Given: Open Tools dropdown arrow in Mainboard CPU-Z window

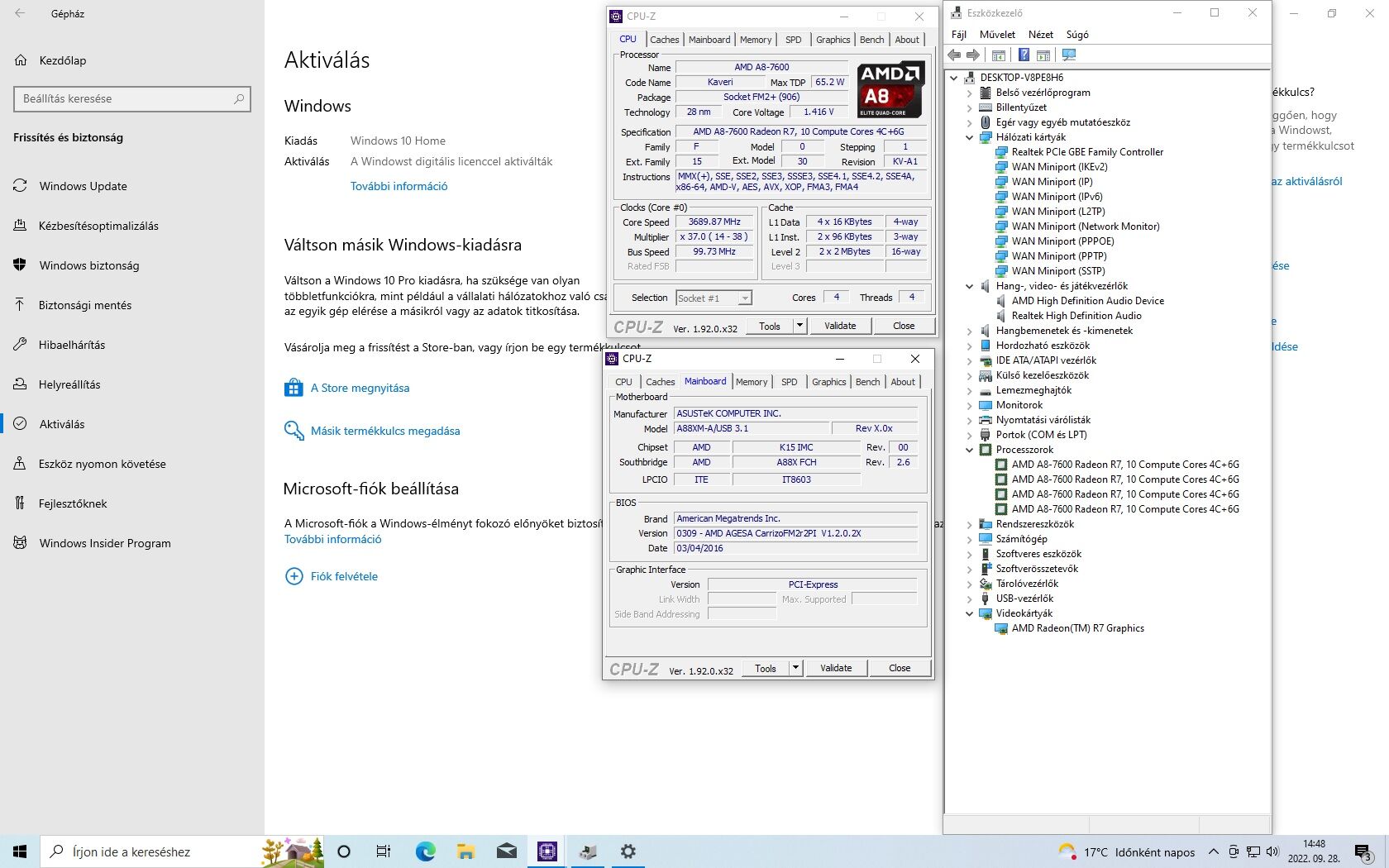Looking at the screenshot, I should [795, 668].
